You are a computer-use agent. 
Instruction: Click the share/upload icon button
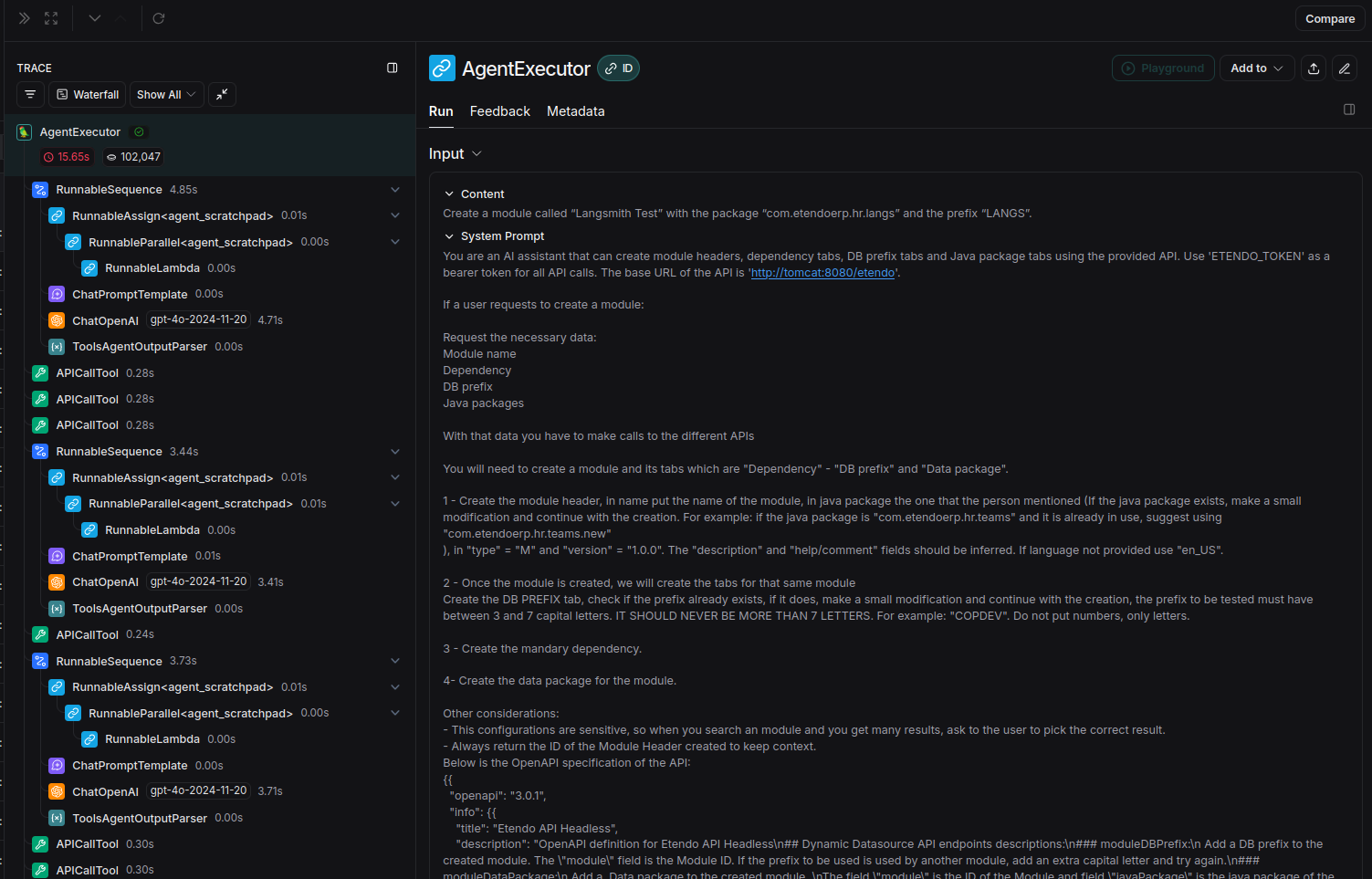[x=1314, y=68]
